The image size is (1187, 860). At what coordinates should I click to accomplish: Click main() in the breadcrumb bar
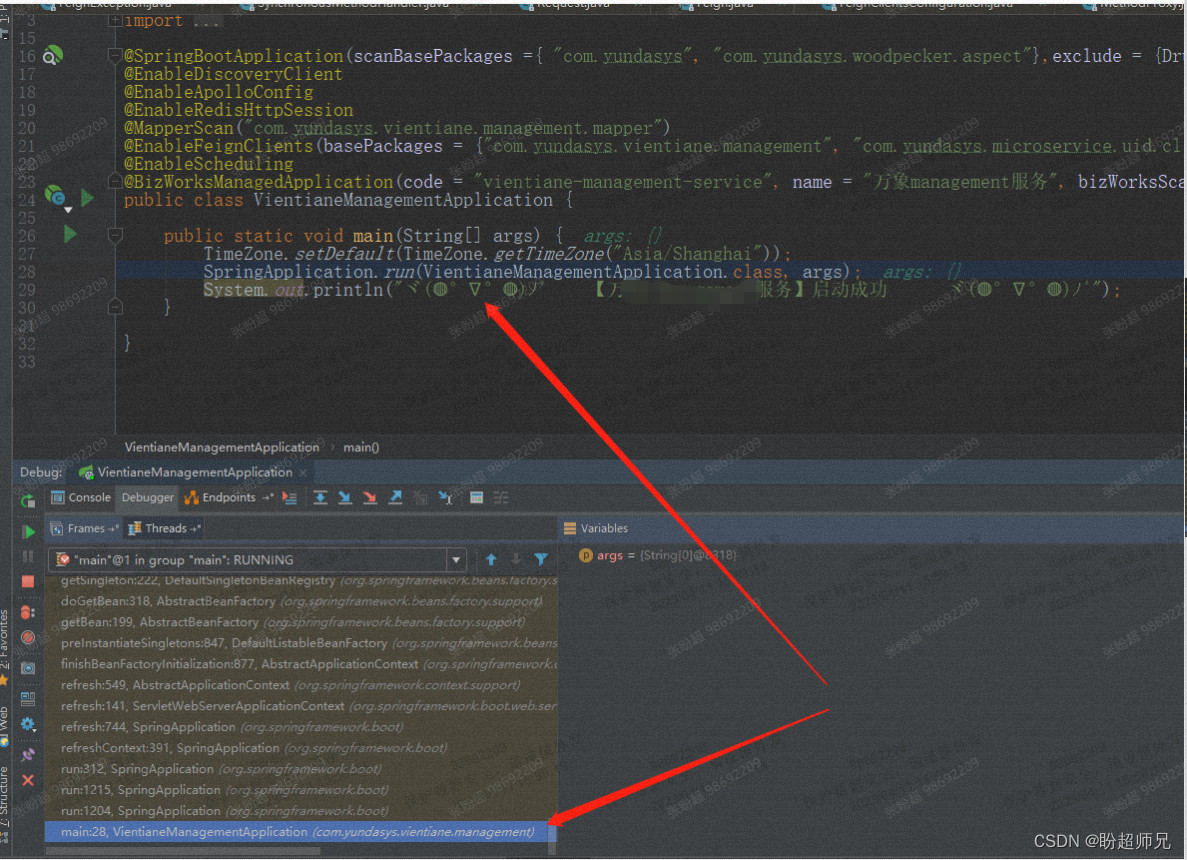361,447
